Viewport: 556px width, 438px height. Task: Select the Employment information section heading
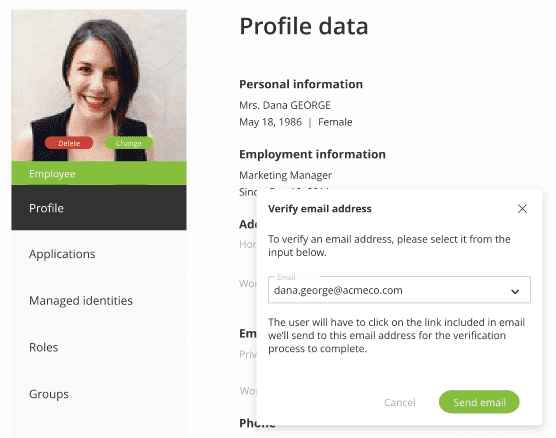pyautogui.click(x=312, y=154)
